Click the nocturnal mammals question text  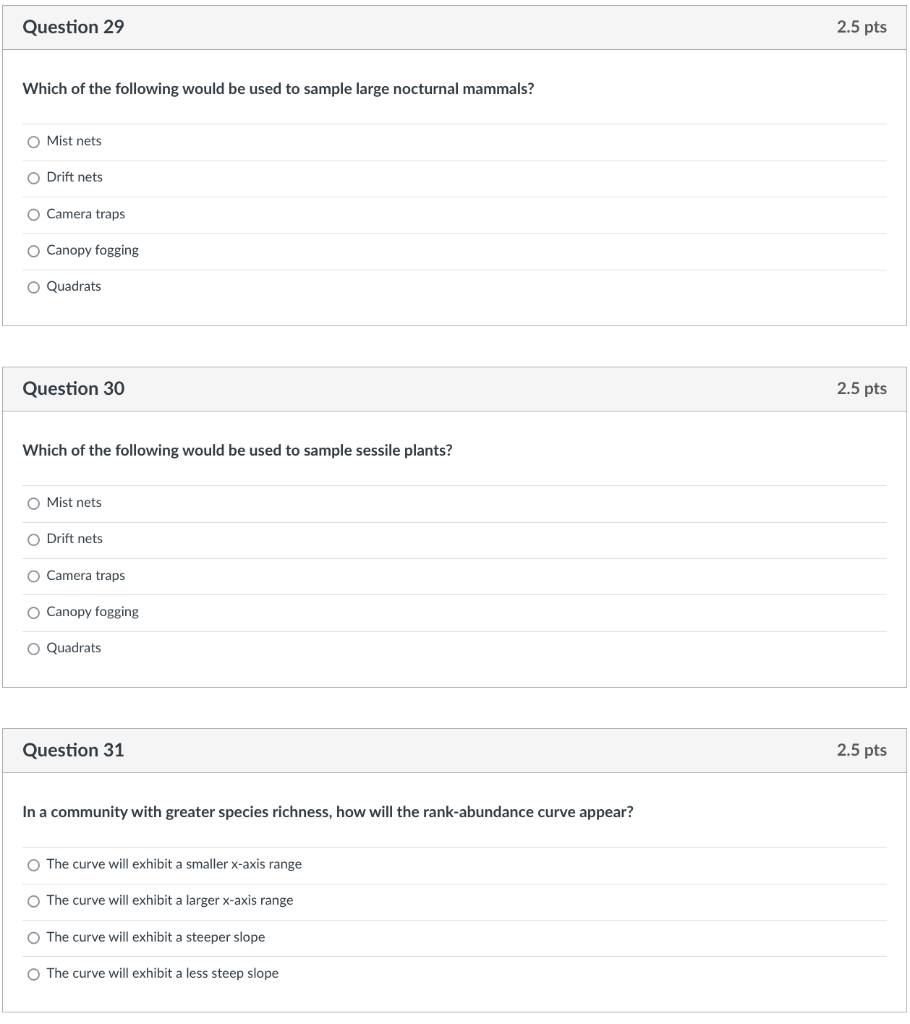(x=278, y=89)
